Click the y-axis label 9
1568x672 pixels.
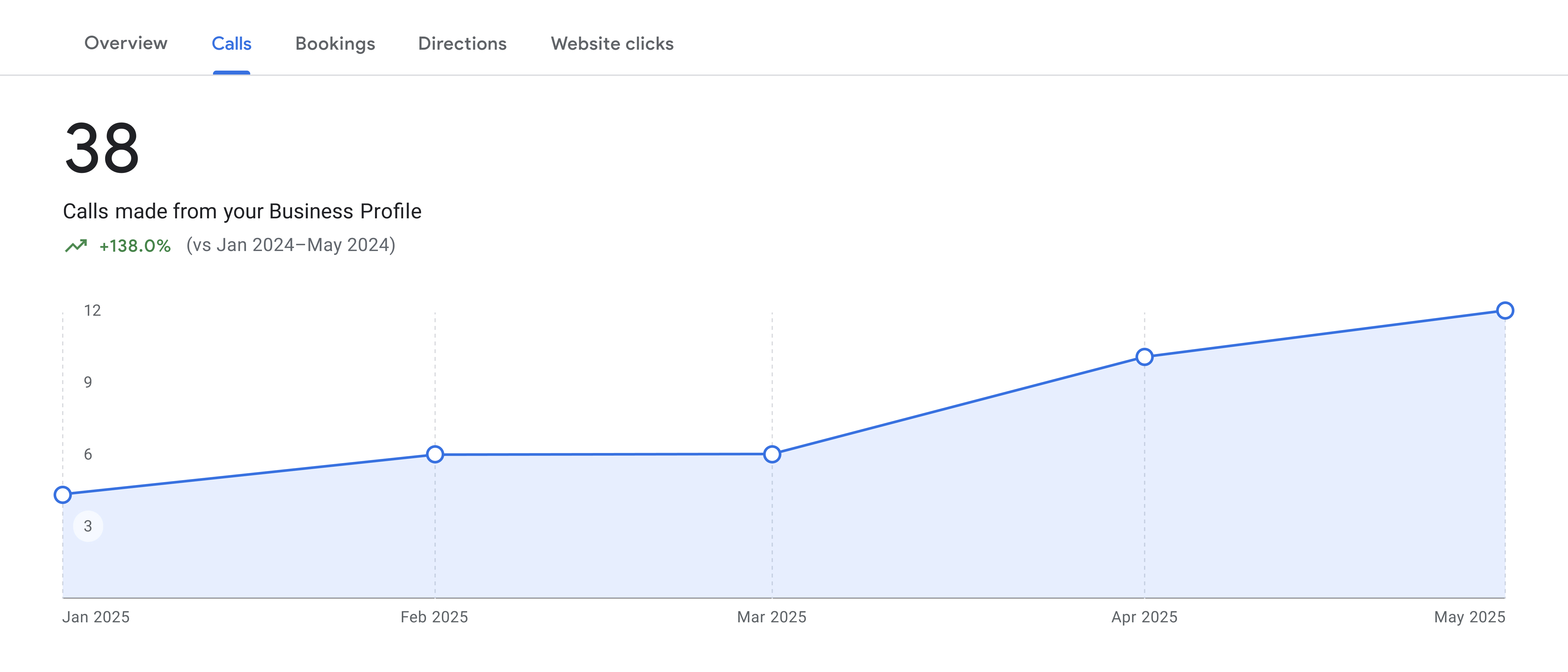(88, 382)
